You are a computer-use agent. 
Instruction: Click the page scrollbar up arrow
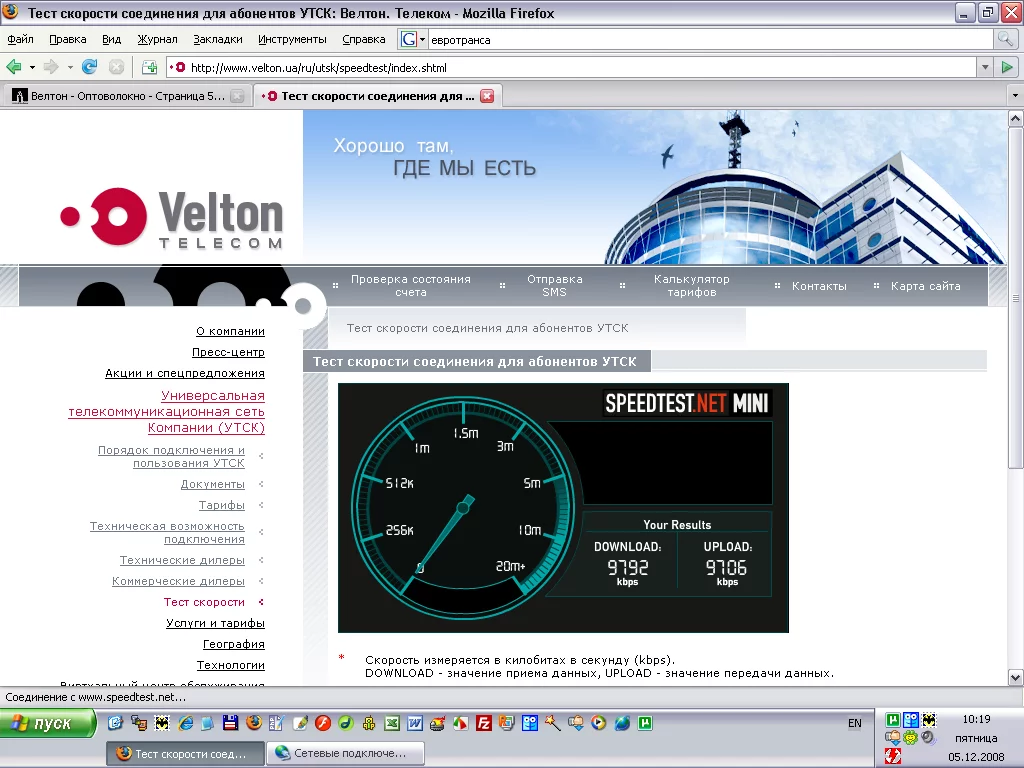[x=1015, y=119]
